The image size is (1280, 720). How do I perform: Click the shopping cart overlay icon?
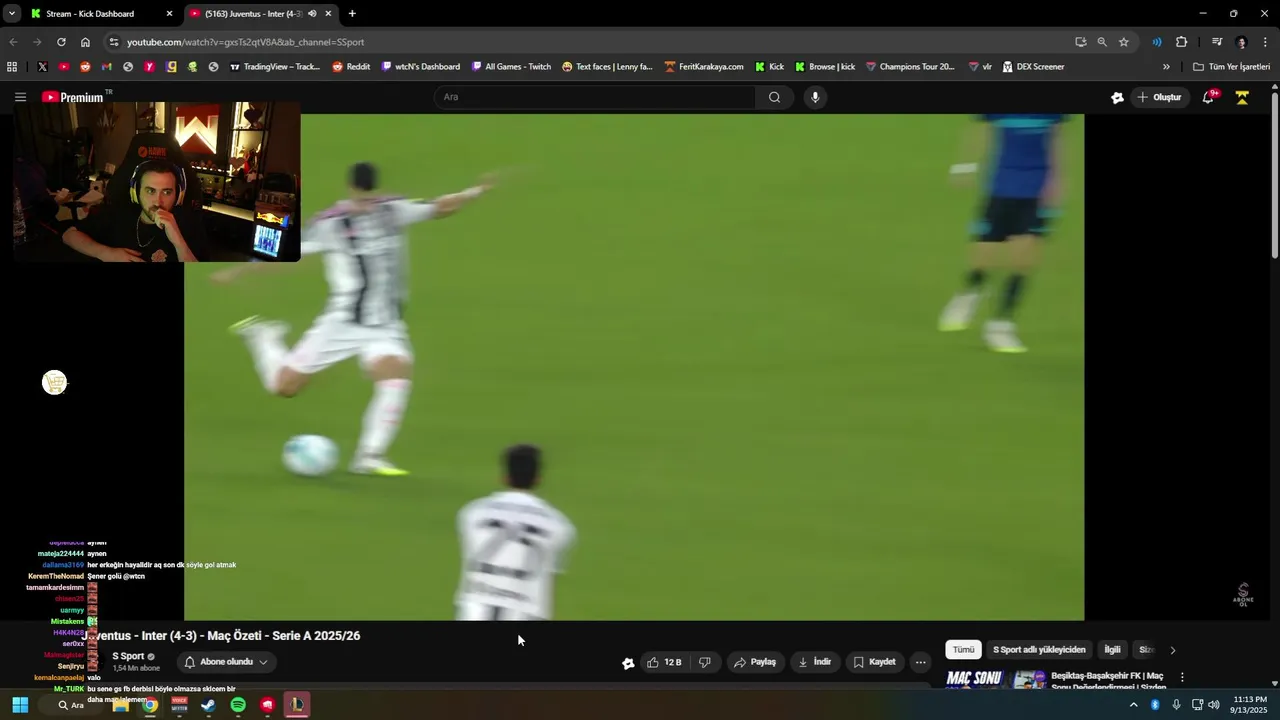(x=54, y=383)
